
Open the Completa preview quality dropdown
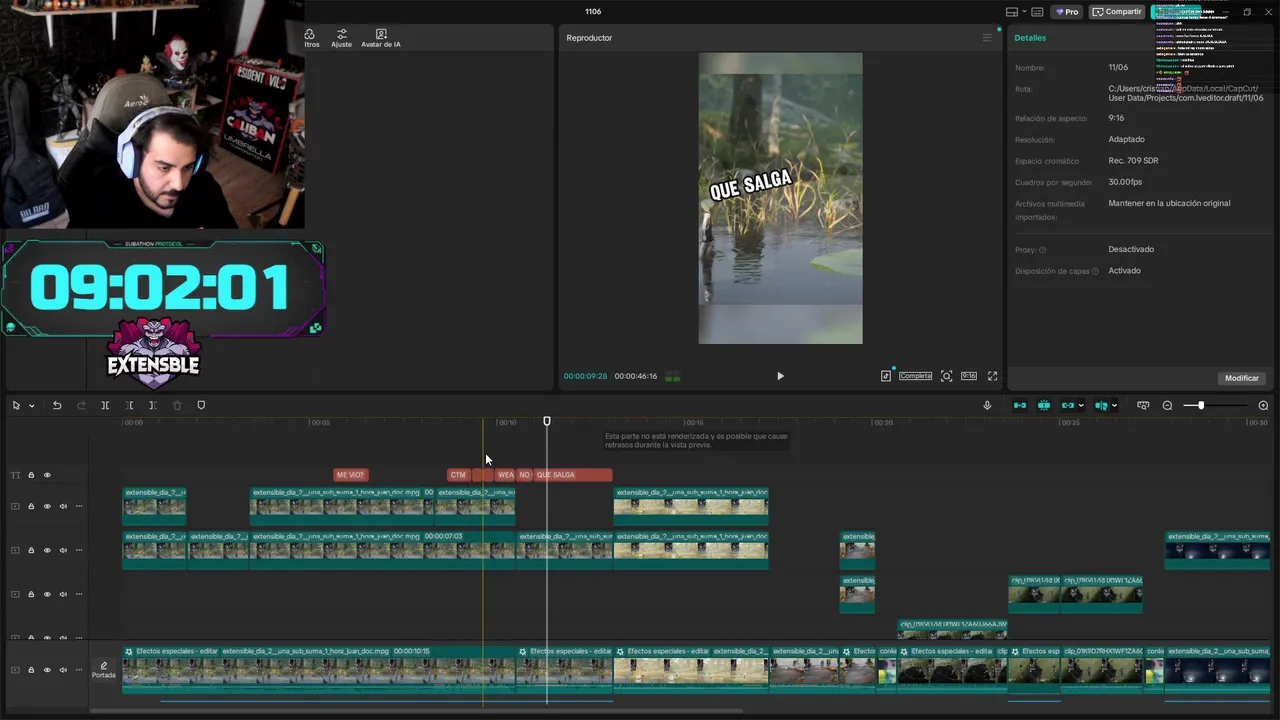pos(915,376)
